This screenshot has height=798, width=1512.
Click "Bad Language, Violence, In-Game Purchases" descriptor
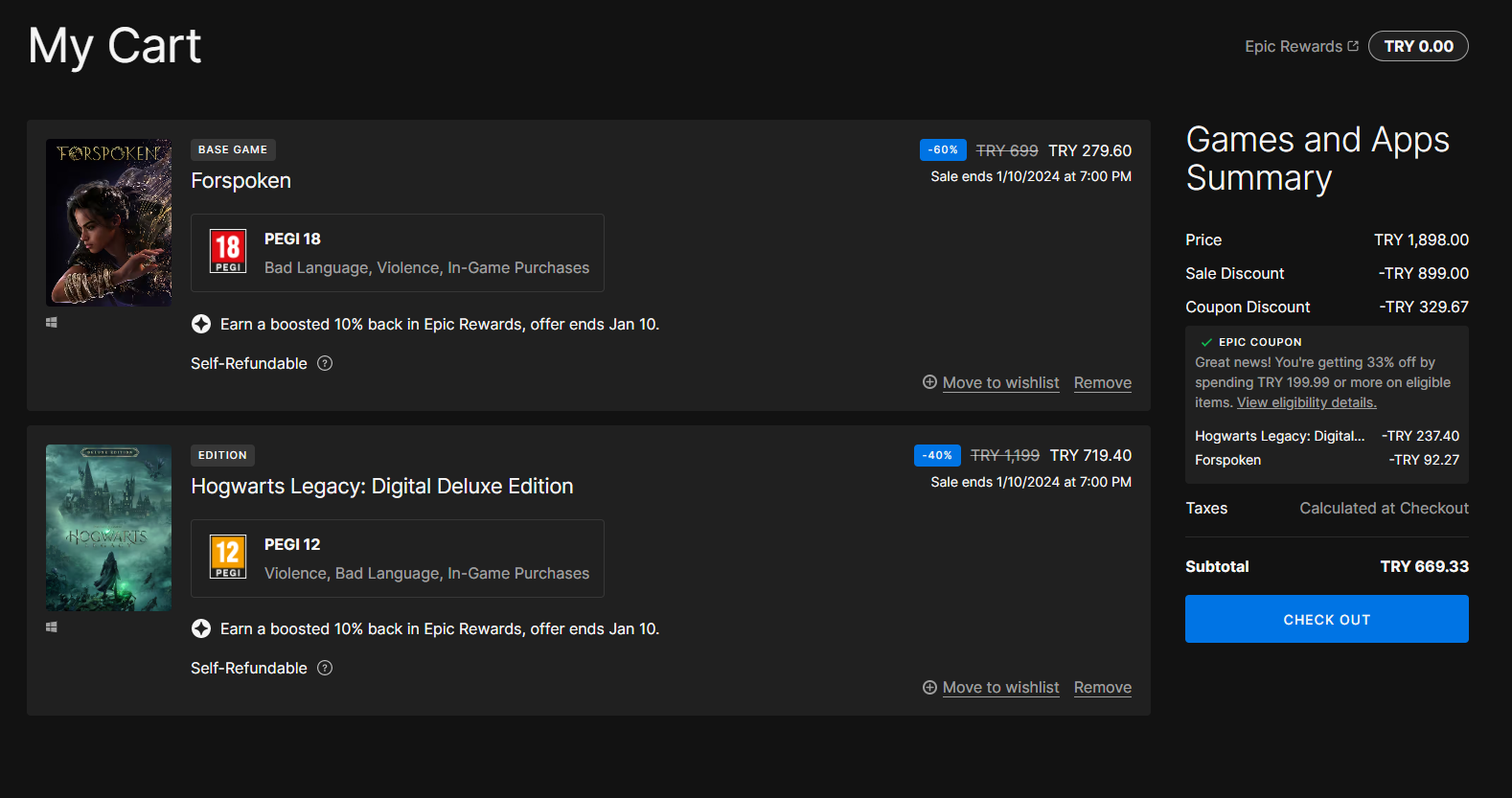(x=427, y=267)
